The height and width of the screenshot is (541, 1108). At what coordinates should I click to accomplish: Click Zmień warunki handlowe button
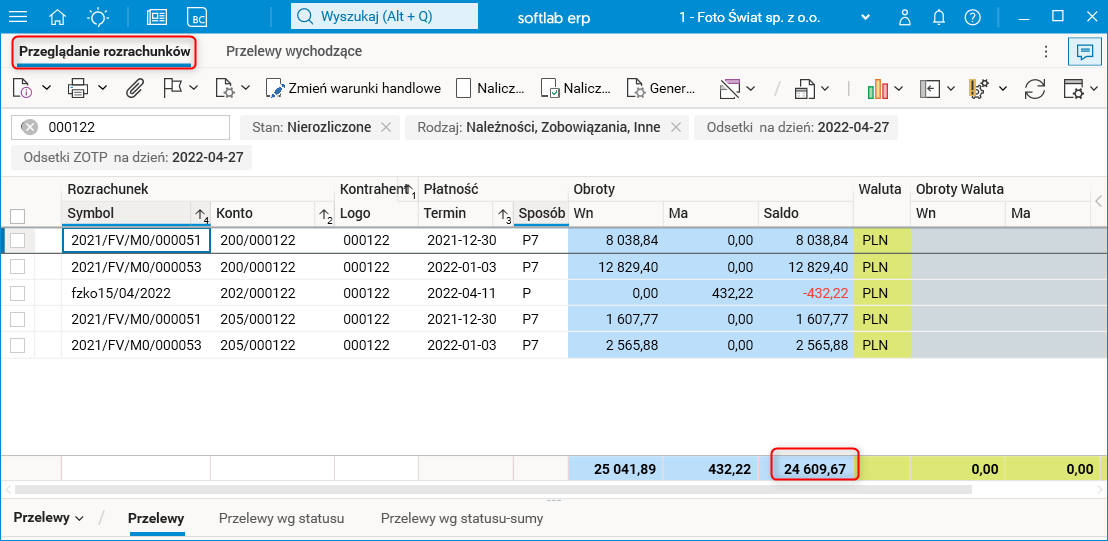[x=354, y=88]
